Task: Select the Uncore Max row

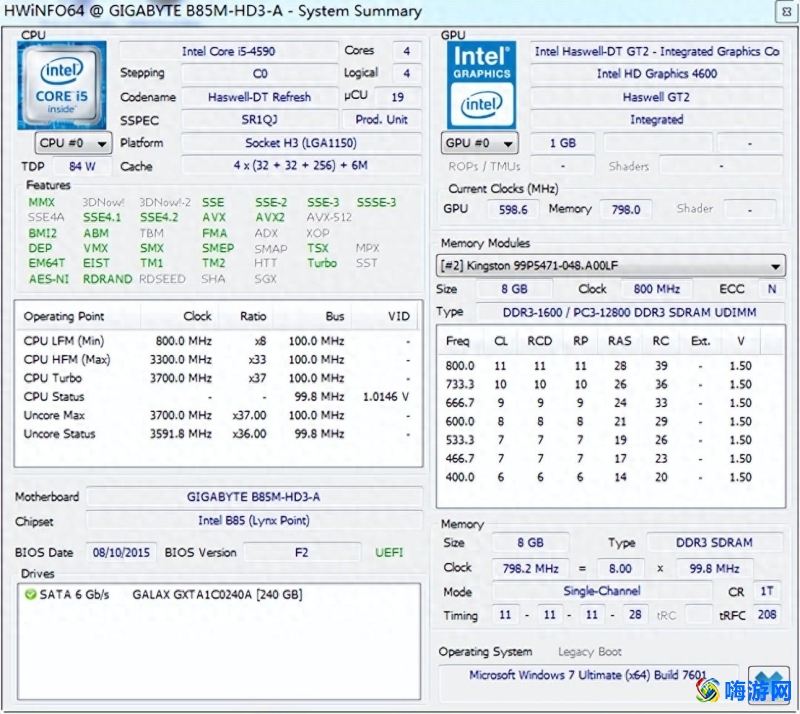Action: tap(217, 415)
